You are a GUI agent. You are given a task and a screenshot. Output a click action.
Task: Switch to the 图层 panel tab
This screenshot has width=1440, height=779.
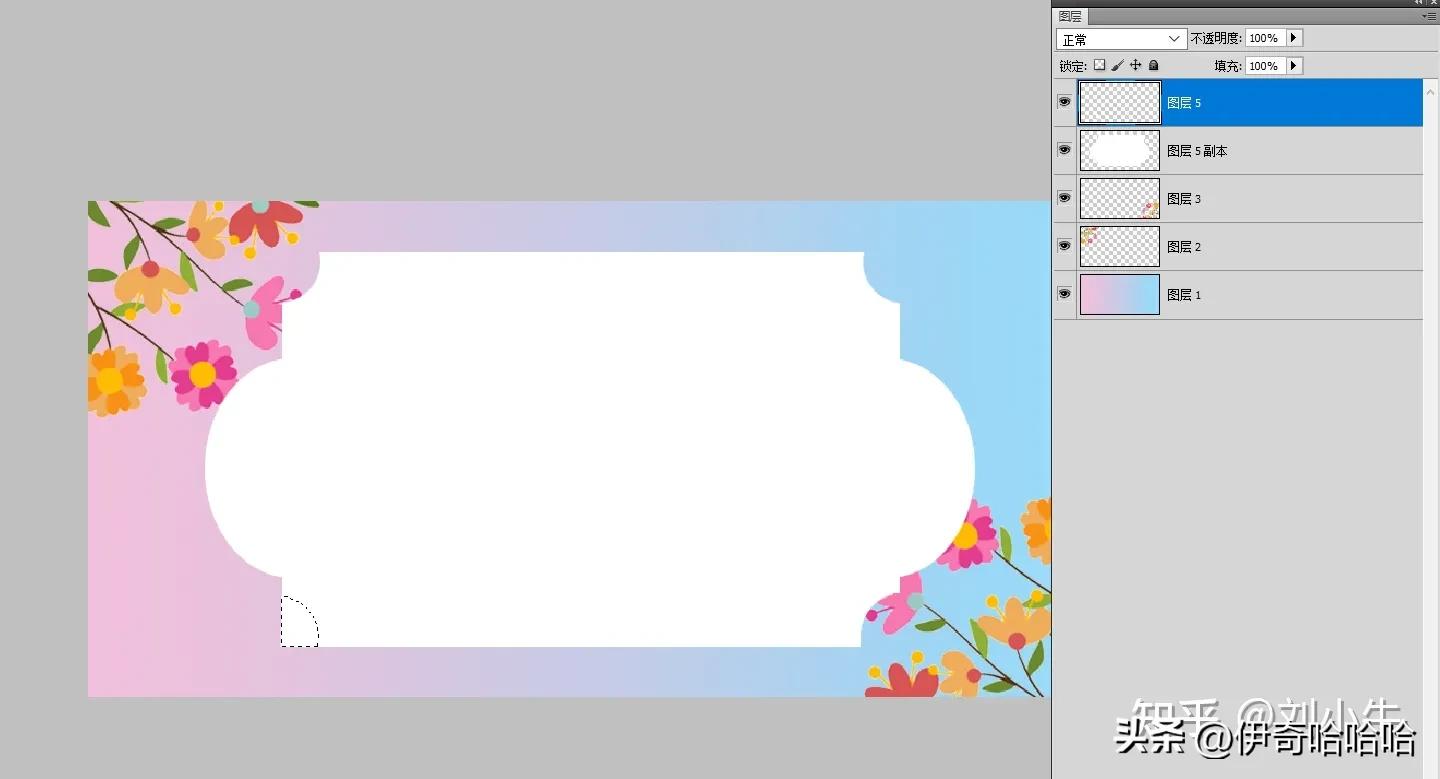click(x=1070, y=16)
